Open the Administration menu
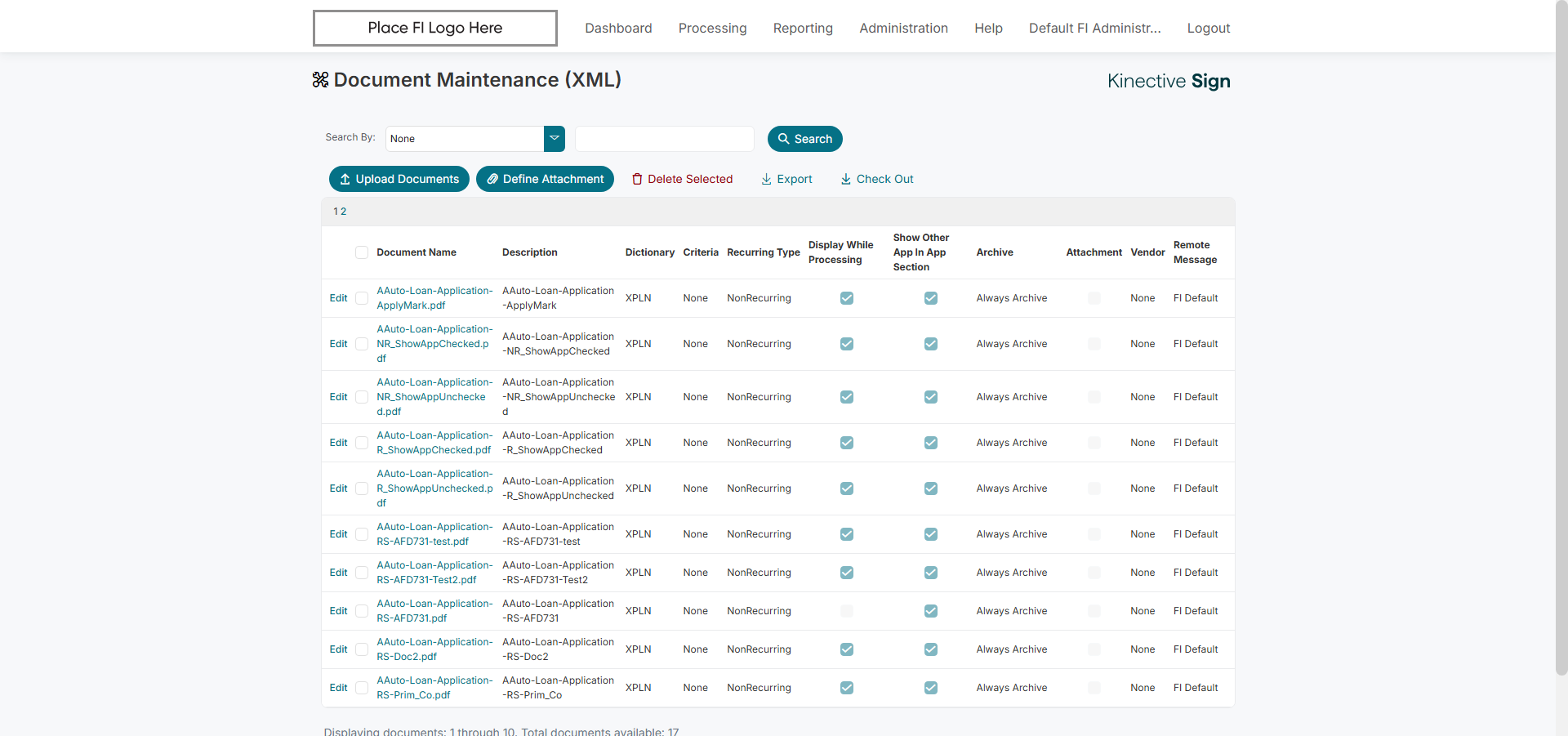Image resolution: width=1568 pixels, height=736 pixels. tap(903, 28)
